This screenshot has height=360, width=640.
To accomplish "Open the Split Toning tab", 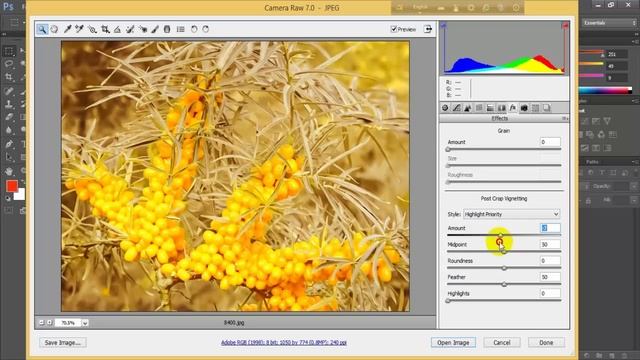I will (x=490, y=108).
